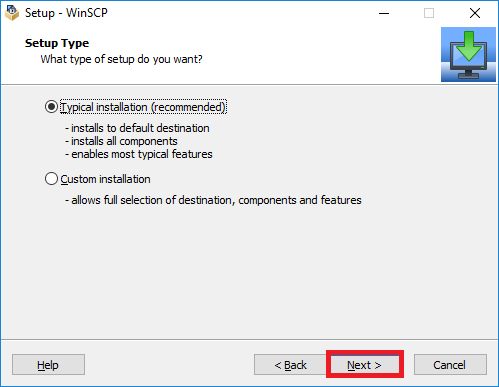The image size is (499, 387).
Task: Choose the Custom installation radio button
Action: [51, 179]
